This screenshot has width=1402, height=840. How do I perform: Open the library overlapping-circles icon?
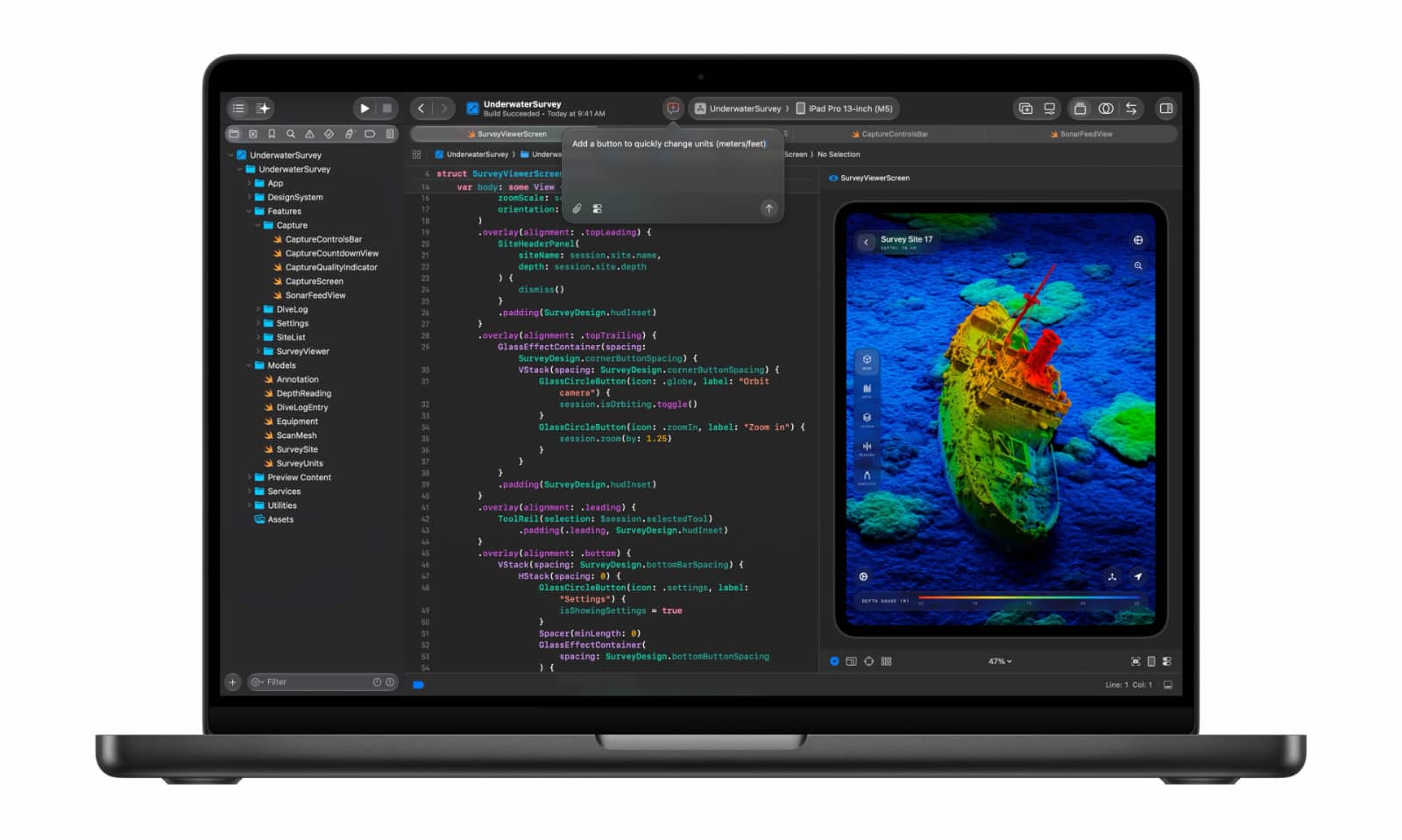(x=1106, y=109)
